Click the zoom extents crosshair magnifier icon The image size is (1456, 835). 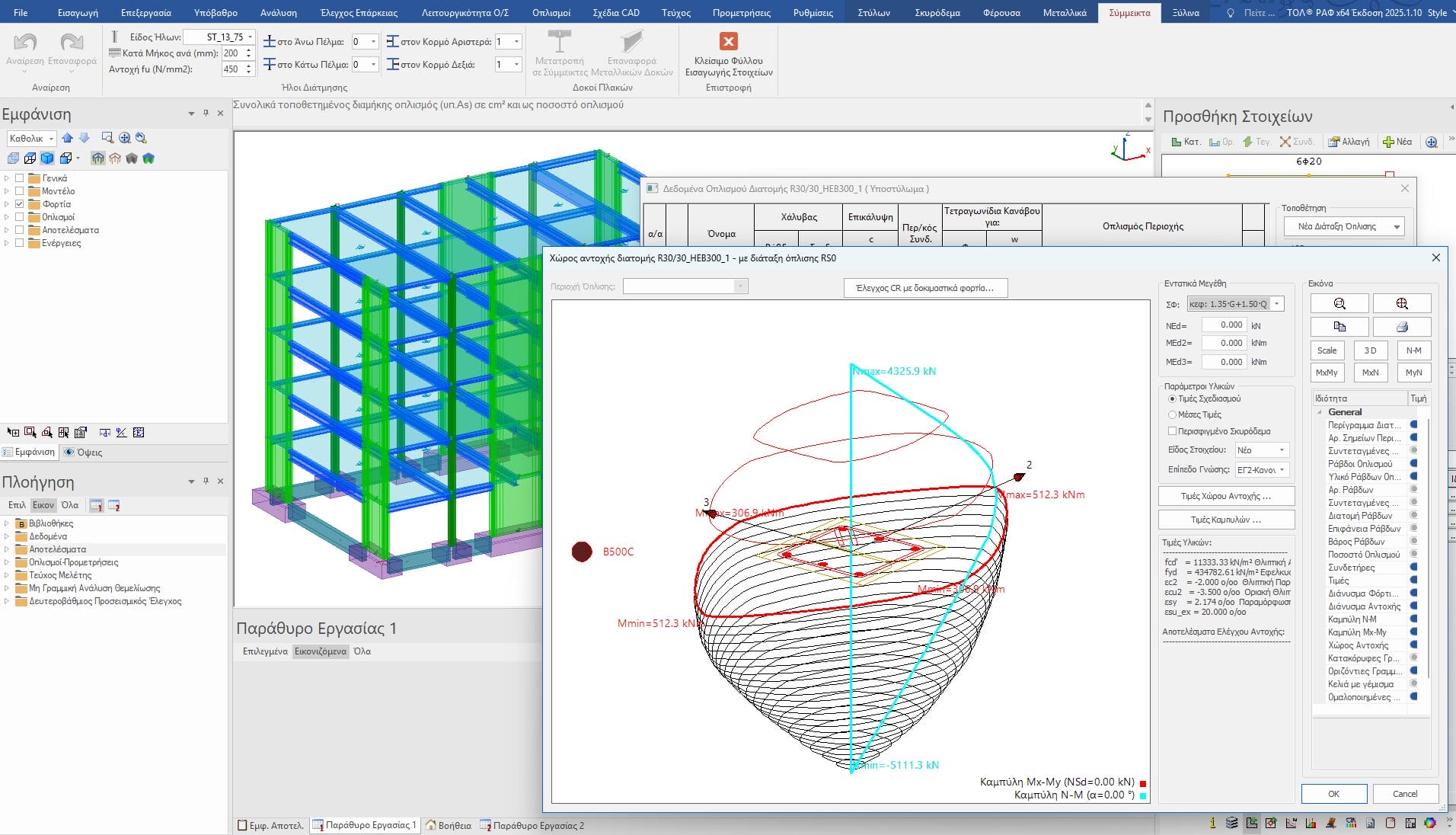(1401, 304)
